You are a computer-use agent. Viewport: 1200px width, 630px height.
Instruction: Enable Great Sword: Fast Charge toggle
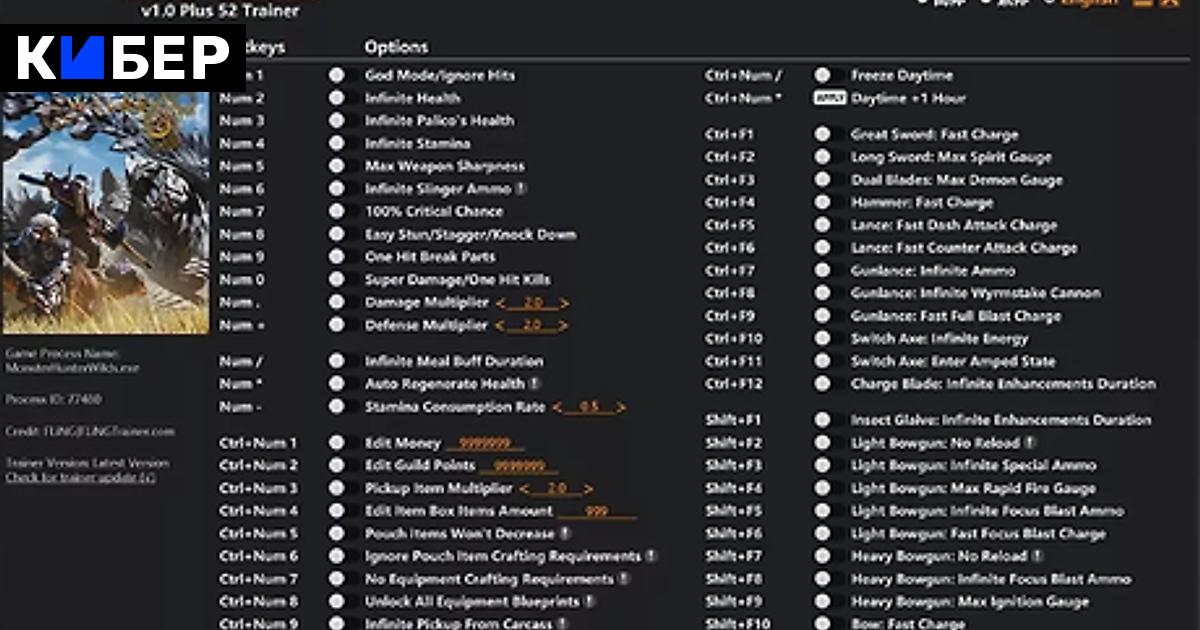(822, 134)
